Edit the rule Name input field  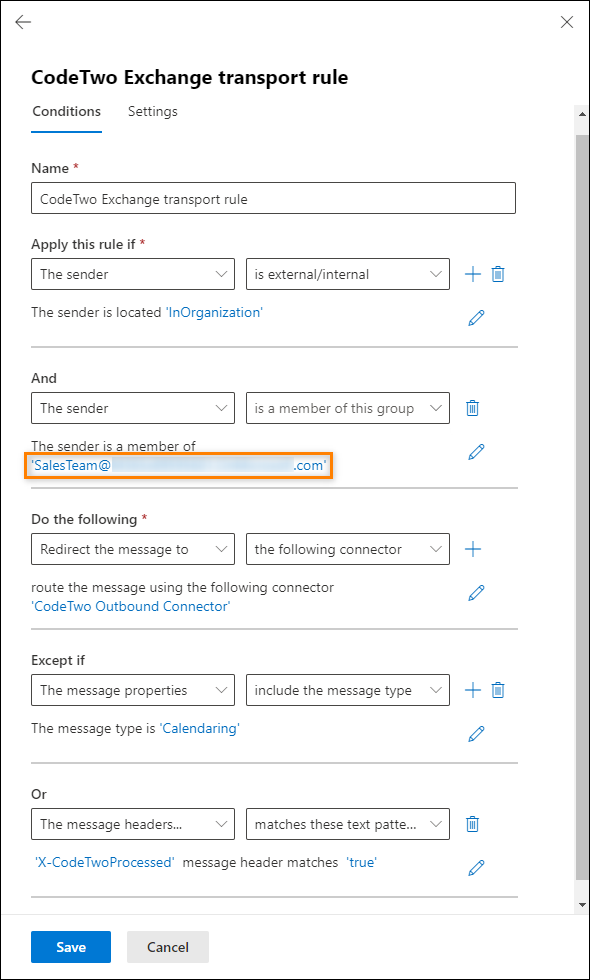pyautogui.click(x=273, y=199)
